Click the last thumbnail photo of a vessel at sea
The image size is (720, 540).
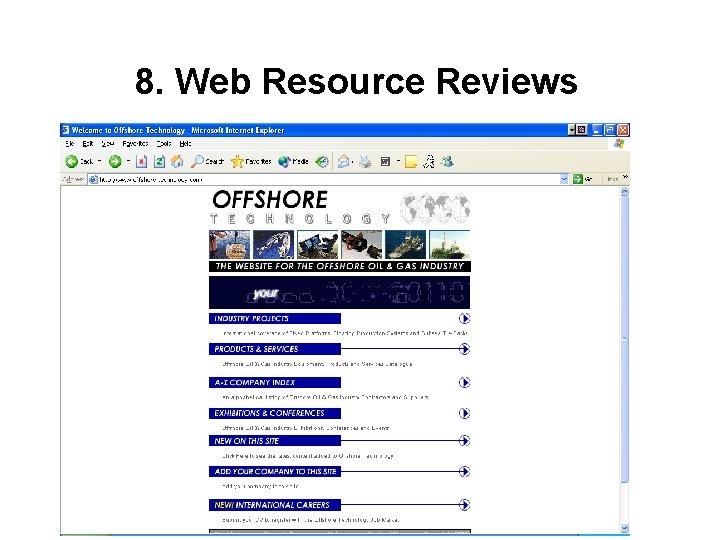(x=450, y=245)
